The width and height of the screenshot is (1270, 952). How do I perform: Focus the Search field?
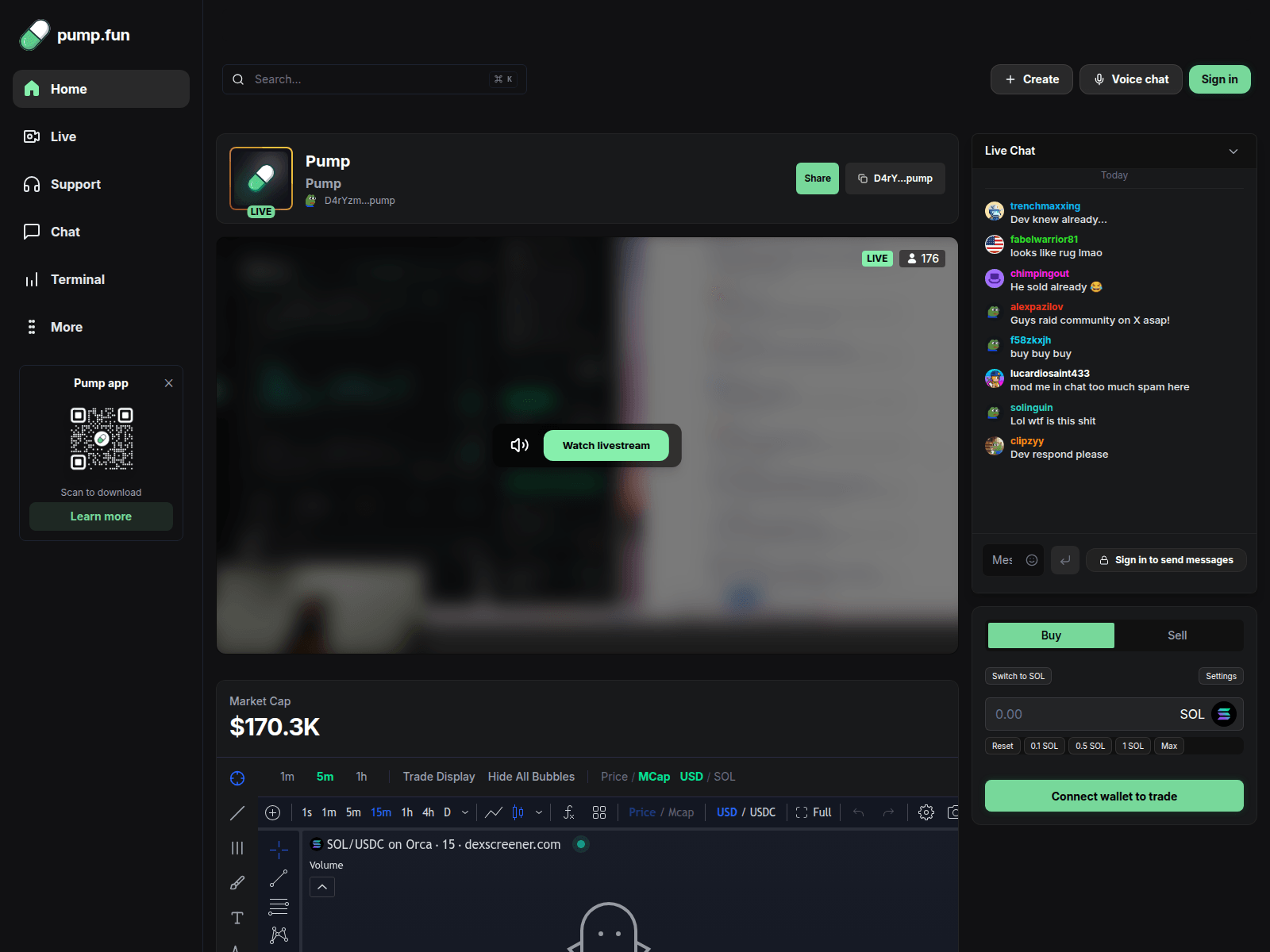click(x=374, y=79)
